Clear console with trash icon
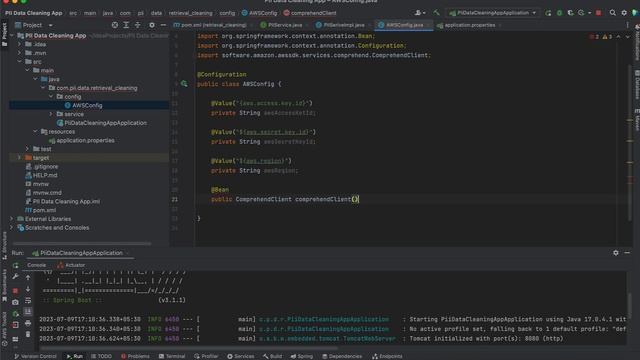 (x=28, y=335)
